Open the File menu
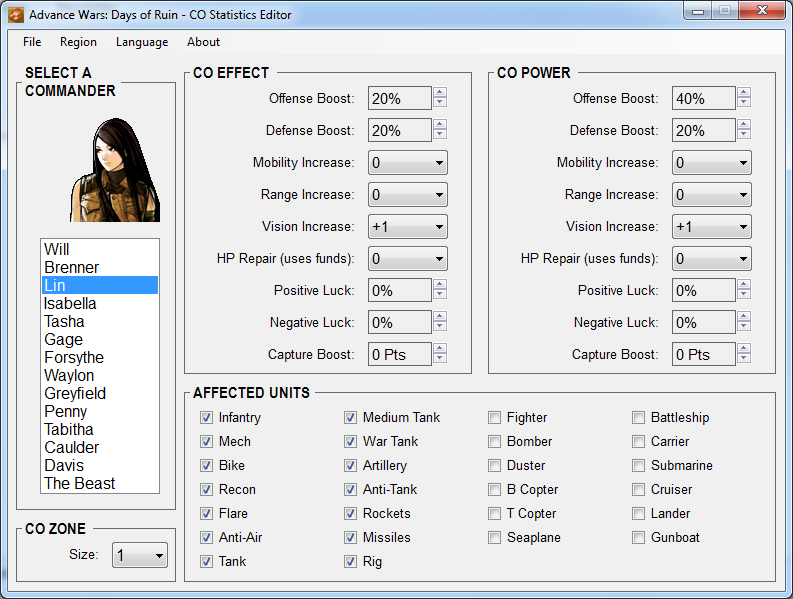 [x=32, y=42]
